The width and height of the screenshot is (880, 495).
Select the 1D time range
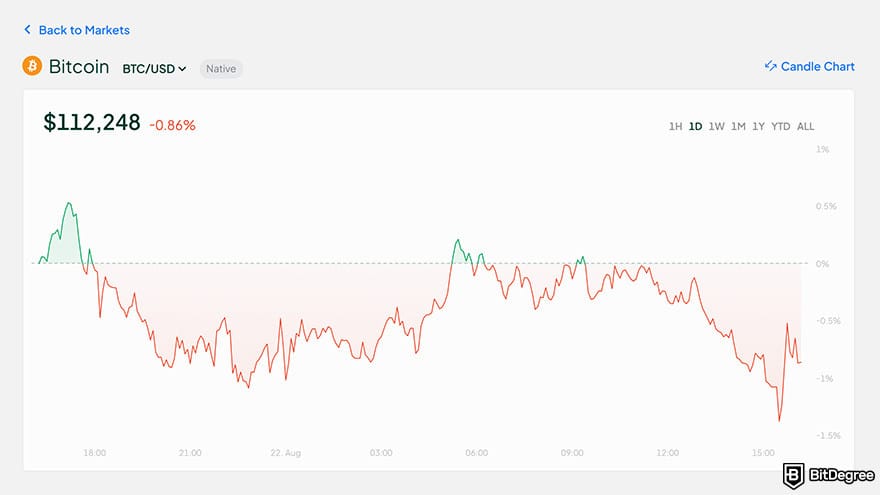pyautogui.click(x=695, y=126)
